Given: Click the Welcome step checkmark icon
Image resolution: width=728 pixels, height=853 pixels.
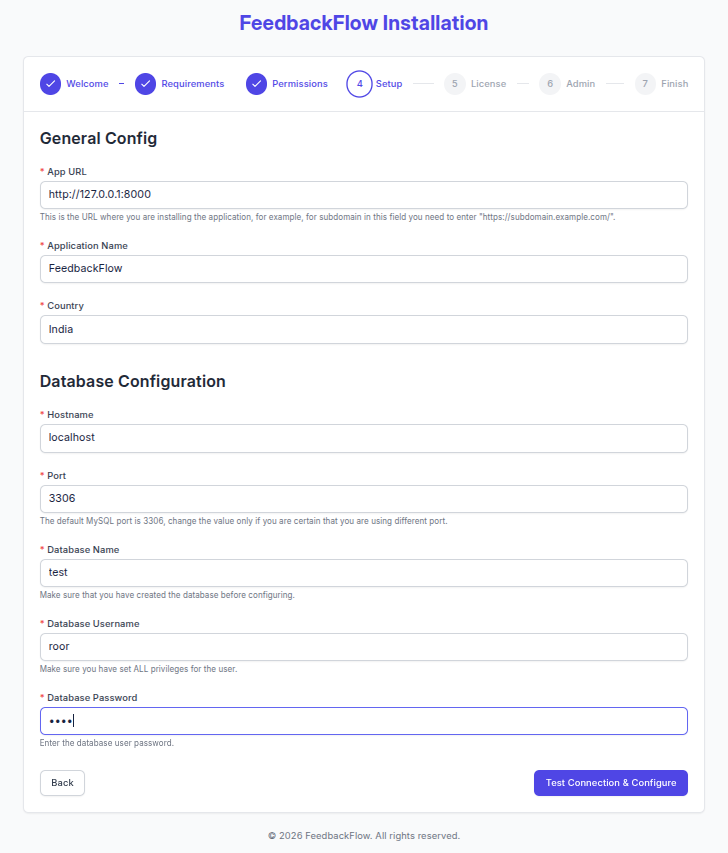Looking at the screenshot, I should (x=51, y=84).
